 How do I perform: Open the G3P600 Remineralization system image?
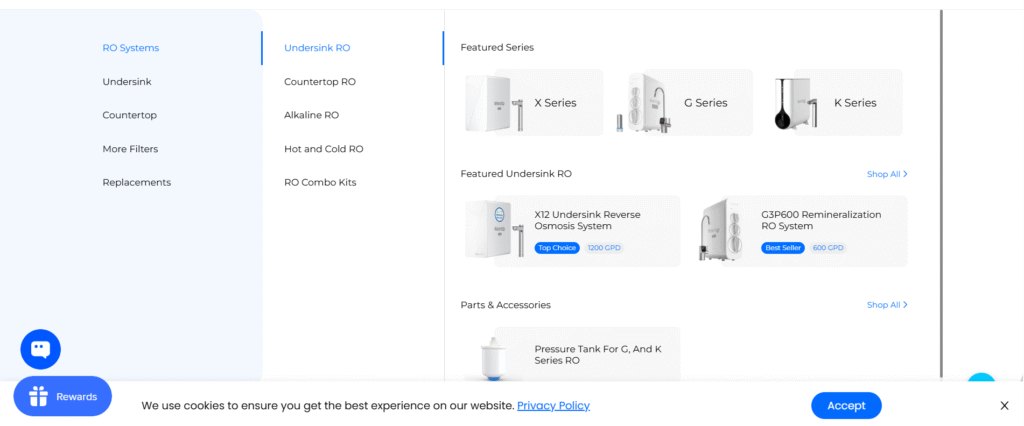coord(724,230)
